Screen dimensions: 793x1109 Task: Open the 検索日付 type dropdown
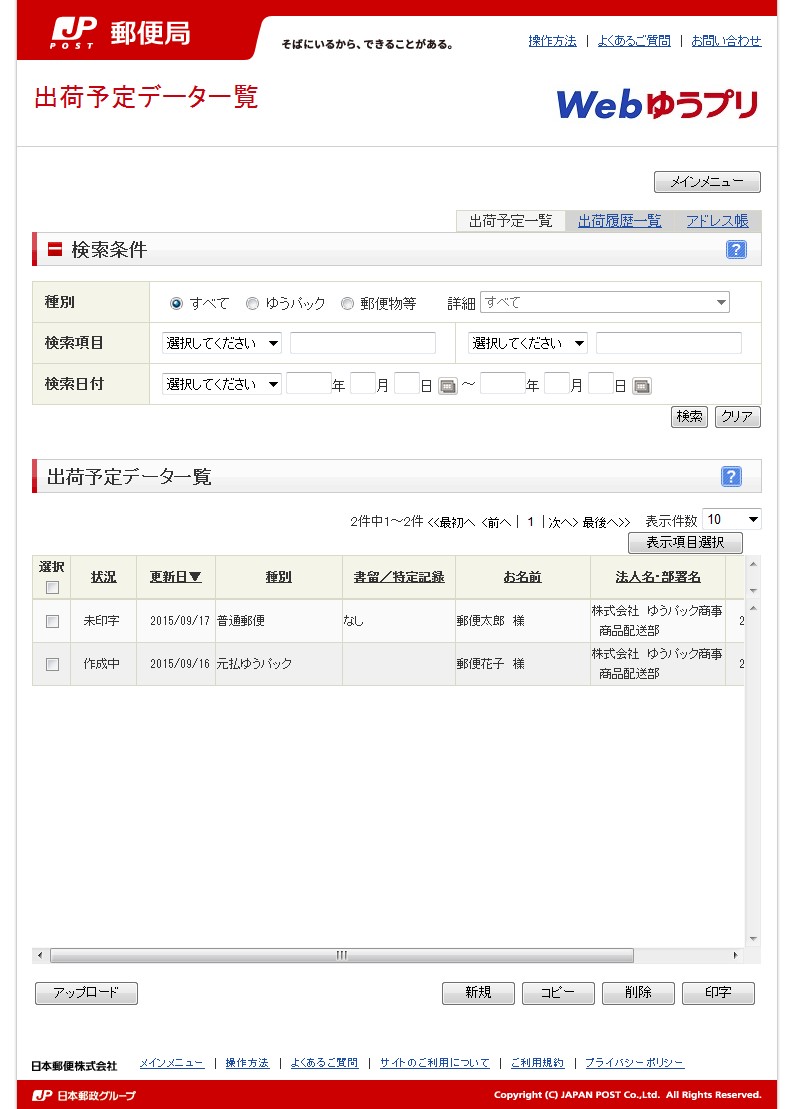click(x=221, y=385)
